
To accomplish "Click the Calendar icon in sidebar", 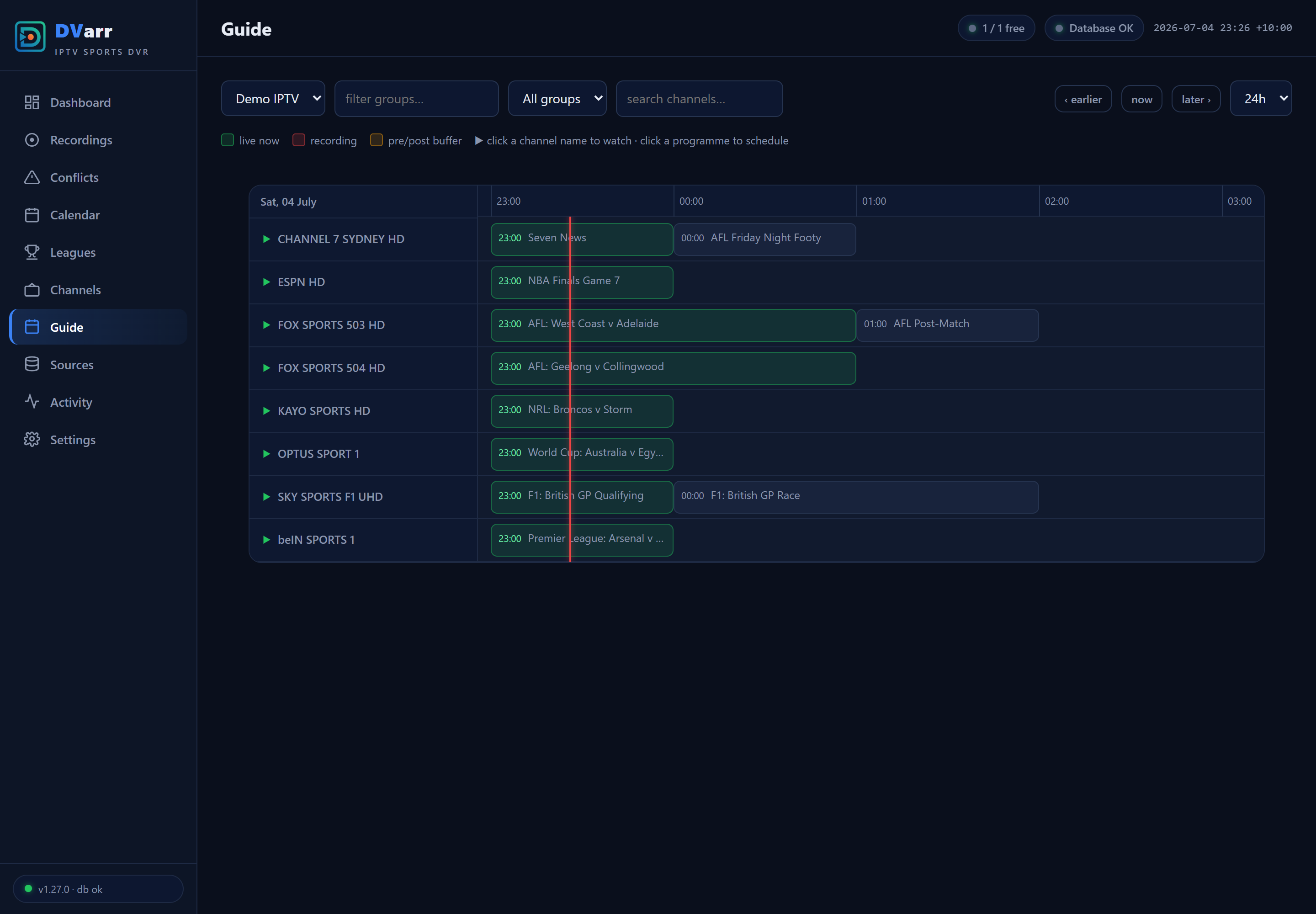I will click(32, 215).
